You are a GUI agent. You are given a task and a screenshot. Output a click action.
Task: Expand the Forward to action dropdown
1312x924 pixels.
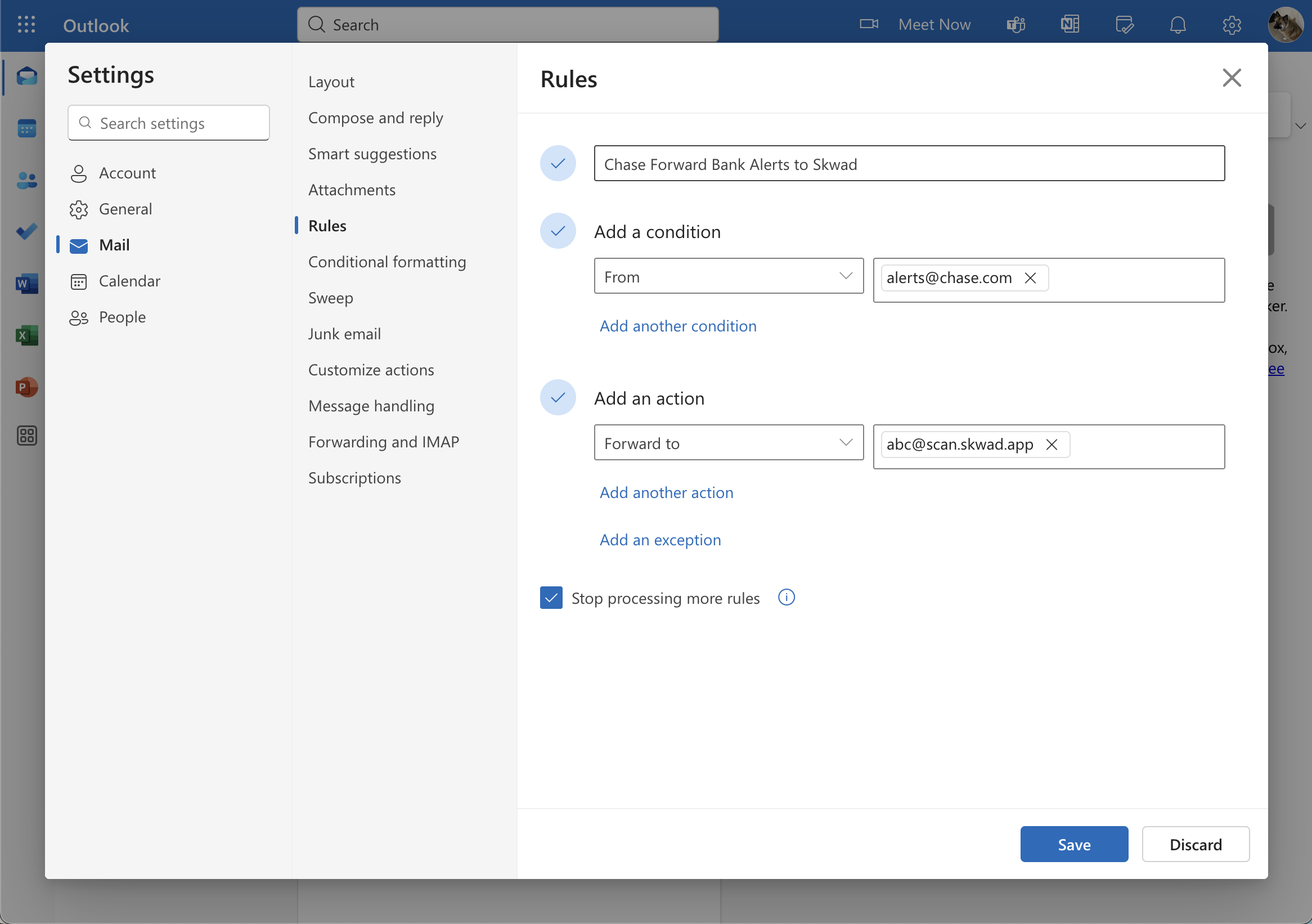click(x=729, y=443)
